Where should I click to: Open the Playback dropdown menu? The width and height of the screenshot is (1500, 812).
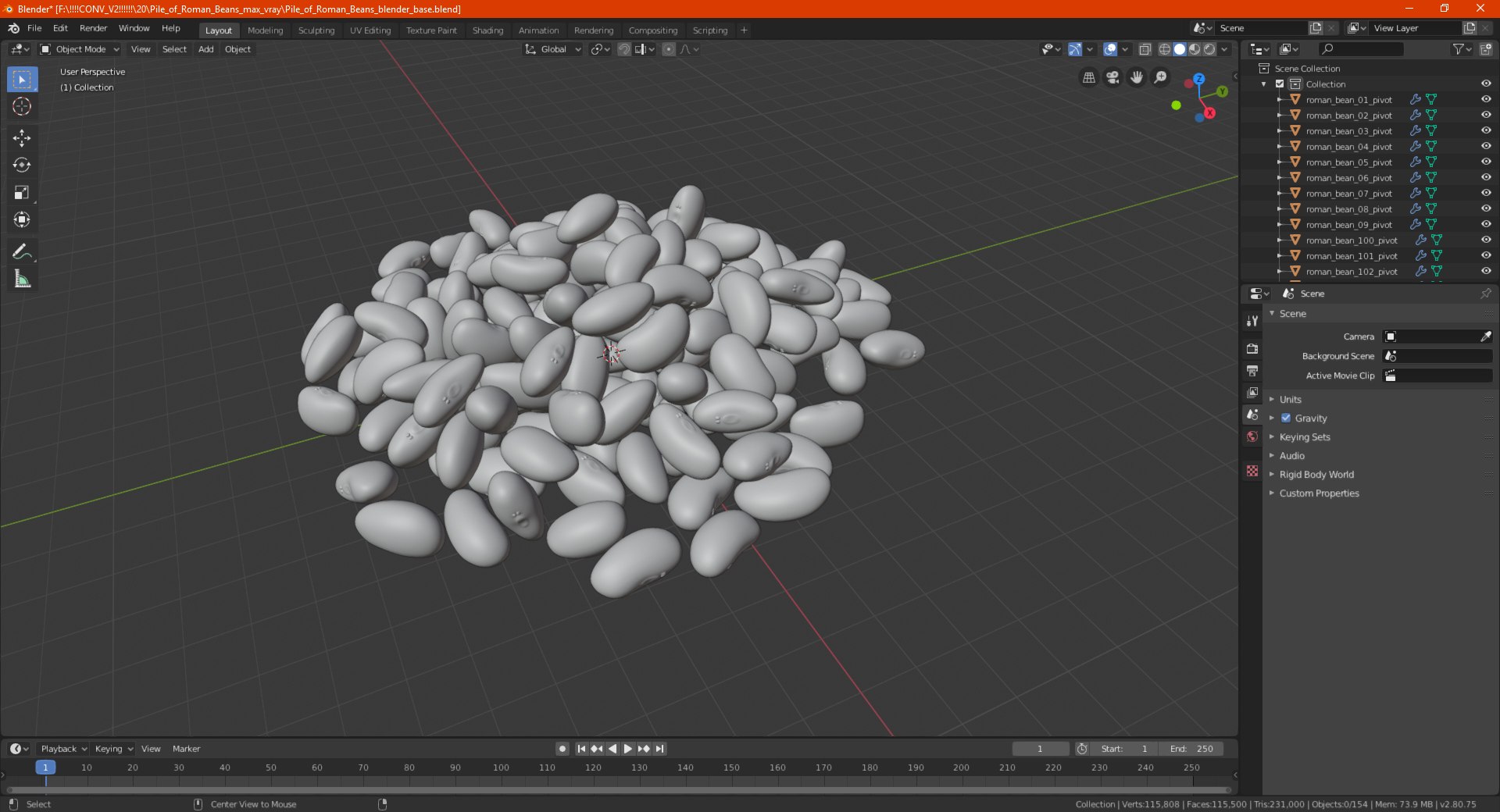coord(63,749)
